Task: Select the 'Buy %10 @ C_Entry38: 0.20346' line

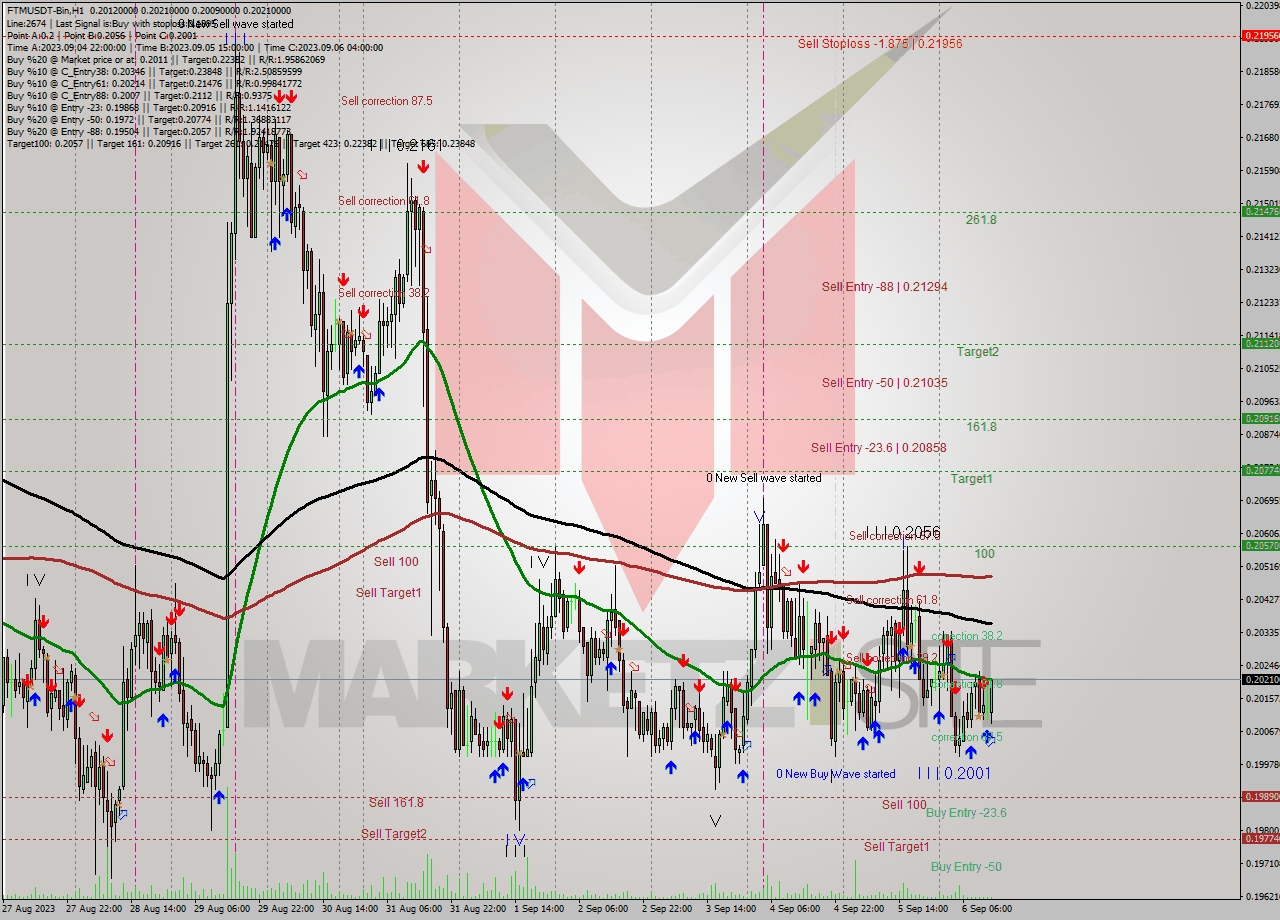Action: (x=154, y=72)
